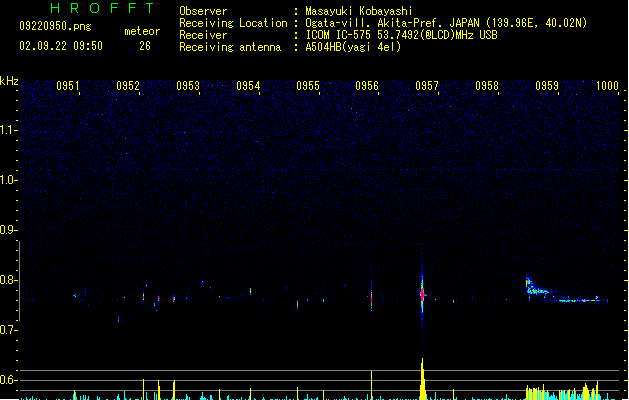Viewport: 629px width, 400px height.
Task: Click the 0959 time marker
Action: [547, 86]
